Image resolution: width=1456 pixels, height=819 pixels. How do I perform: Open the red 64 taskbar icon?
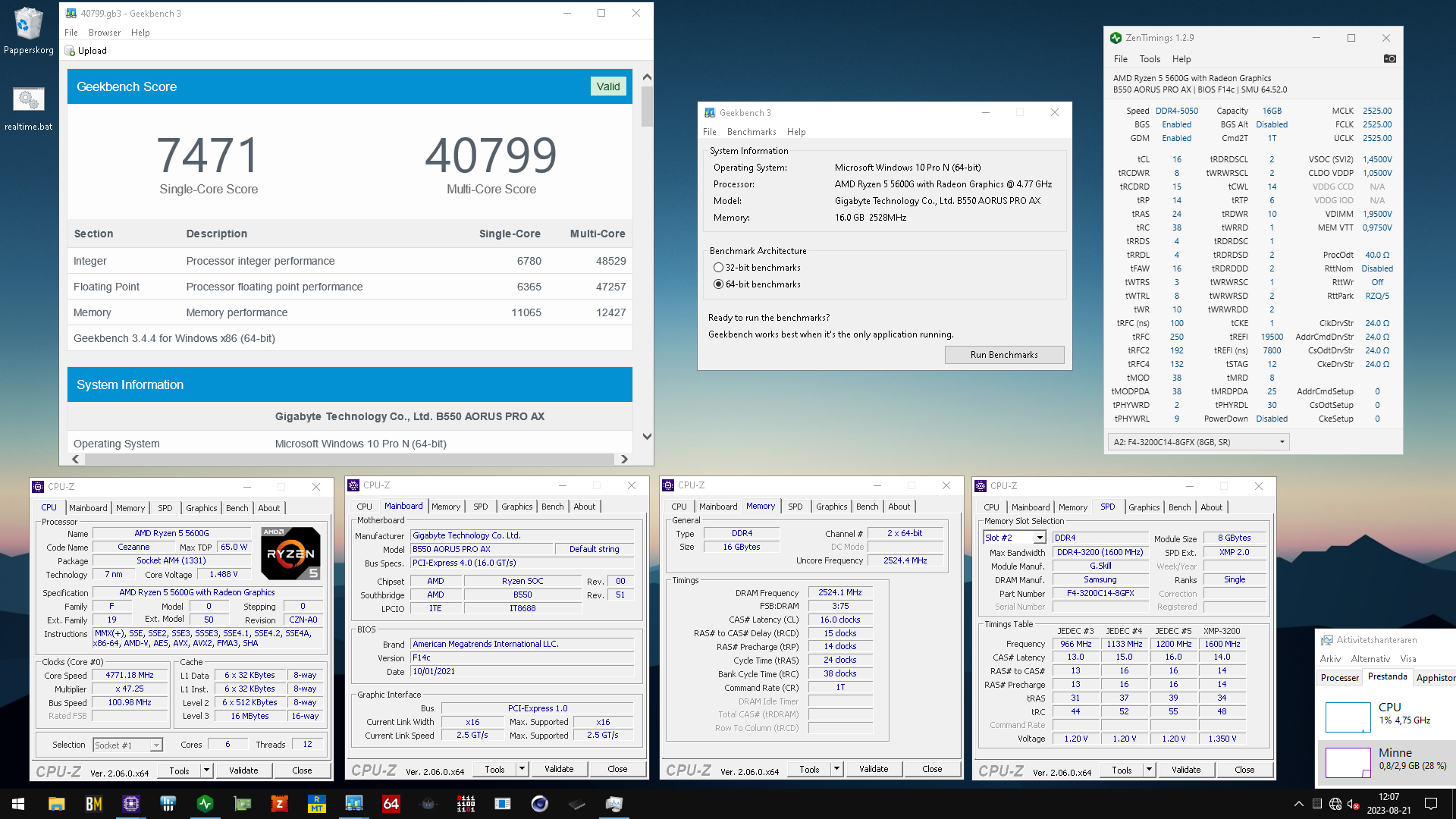click(x=391, y=804)
